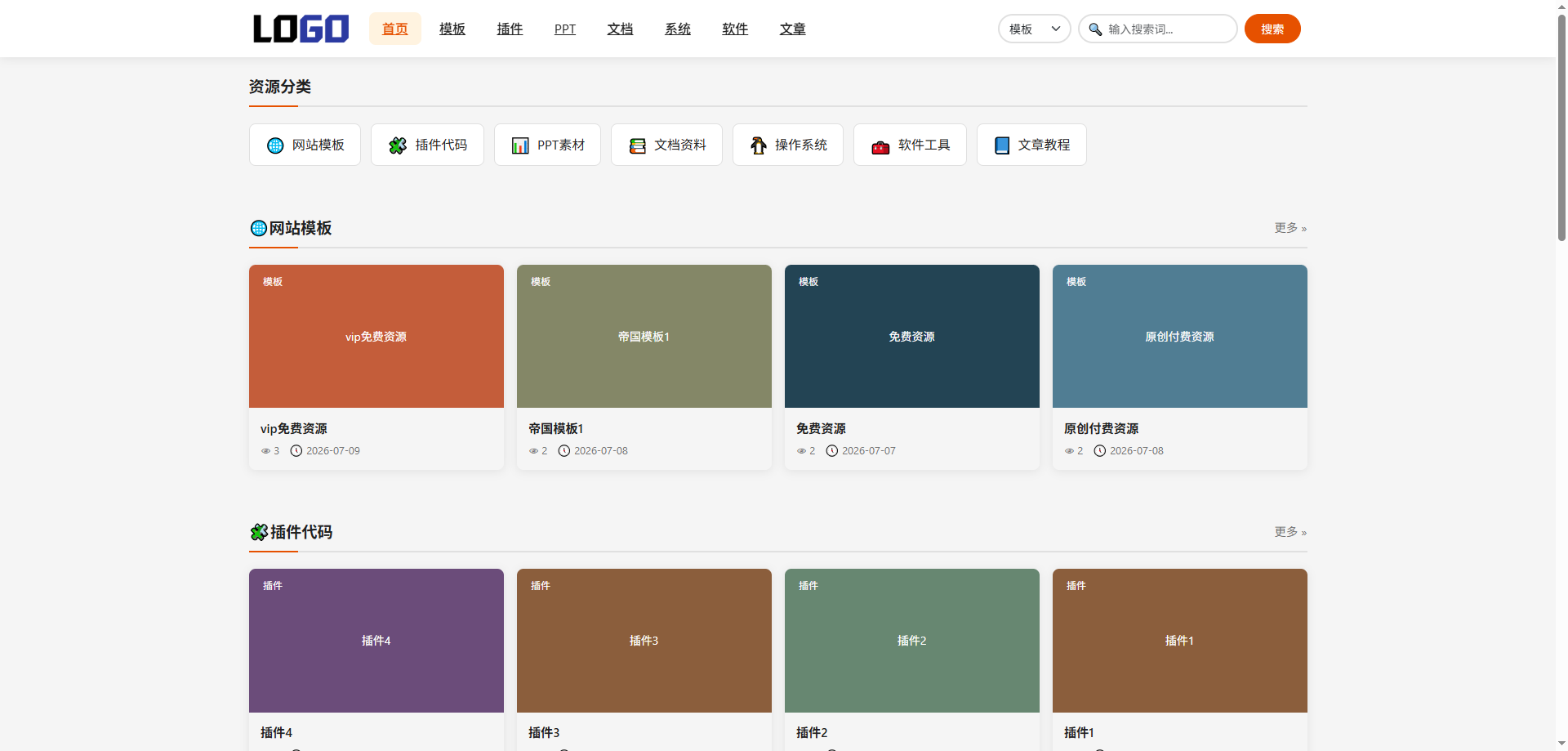Open 文档 navigation menu item

coord(621,29)
